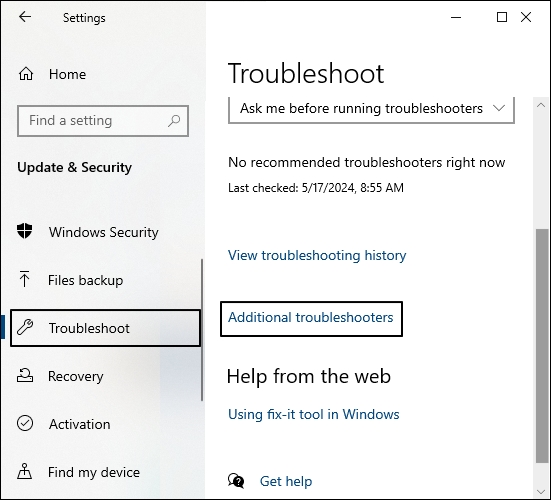Click the sidebar scrollbar thumb
Screen dimensions: 551x500
202,330
